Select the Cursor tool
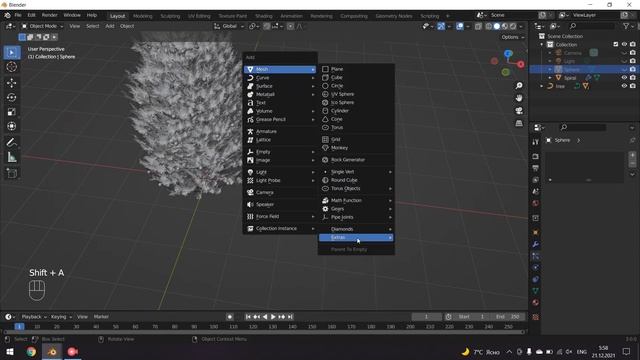The height and width of the screenshot is (360, 640). pyautogui.click(x=11, y=67)
